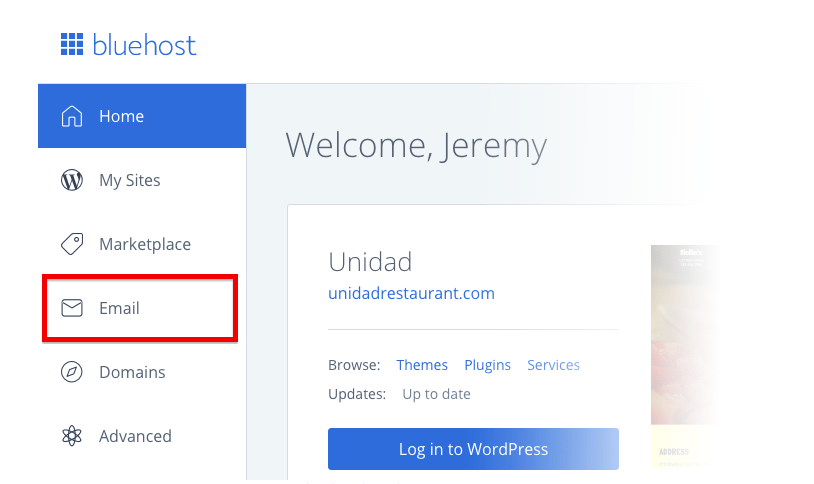Click the bluehost grid logo icon
Screen dimensions: 814x484
click(71, 44)
